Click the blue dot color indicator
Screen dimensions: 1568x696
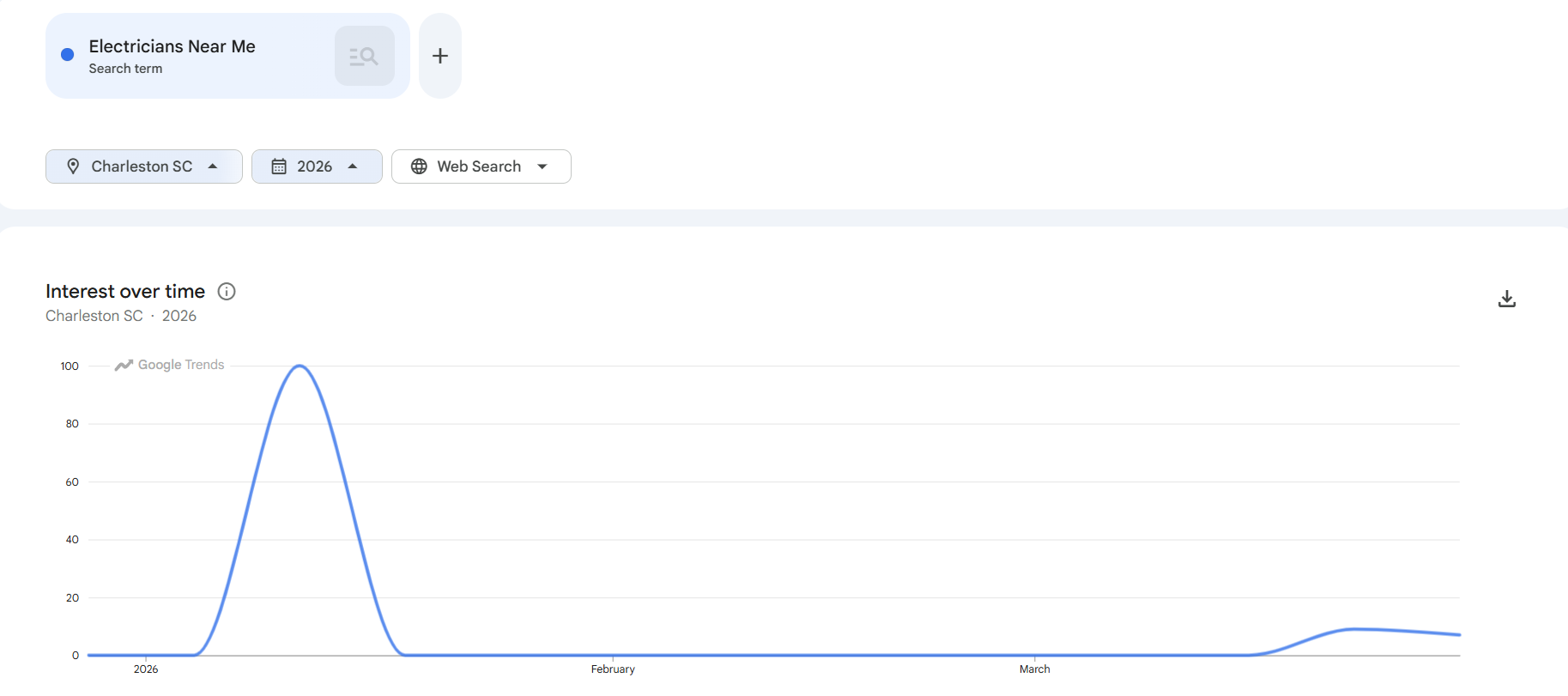pos(67,55)
